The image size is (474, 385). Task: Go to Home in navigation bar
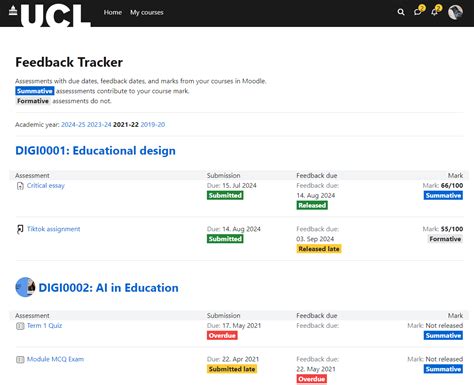pyautogui.click(x=113, y=12)
